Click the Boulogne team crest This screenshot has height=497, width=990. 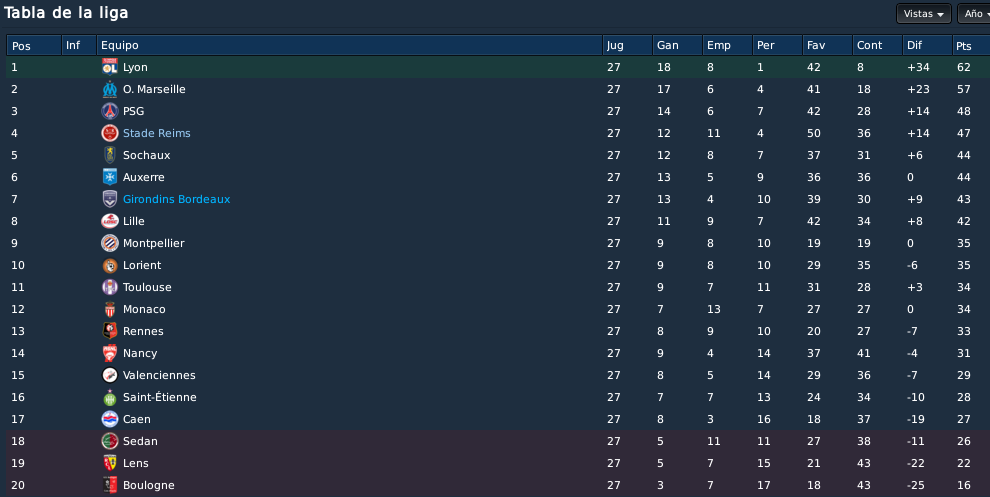pos(110,485)
